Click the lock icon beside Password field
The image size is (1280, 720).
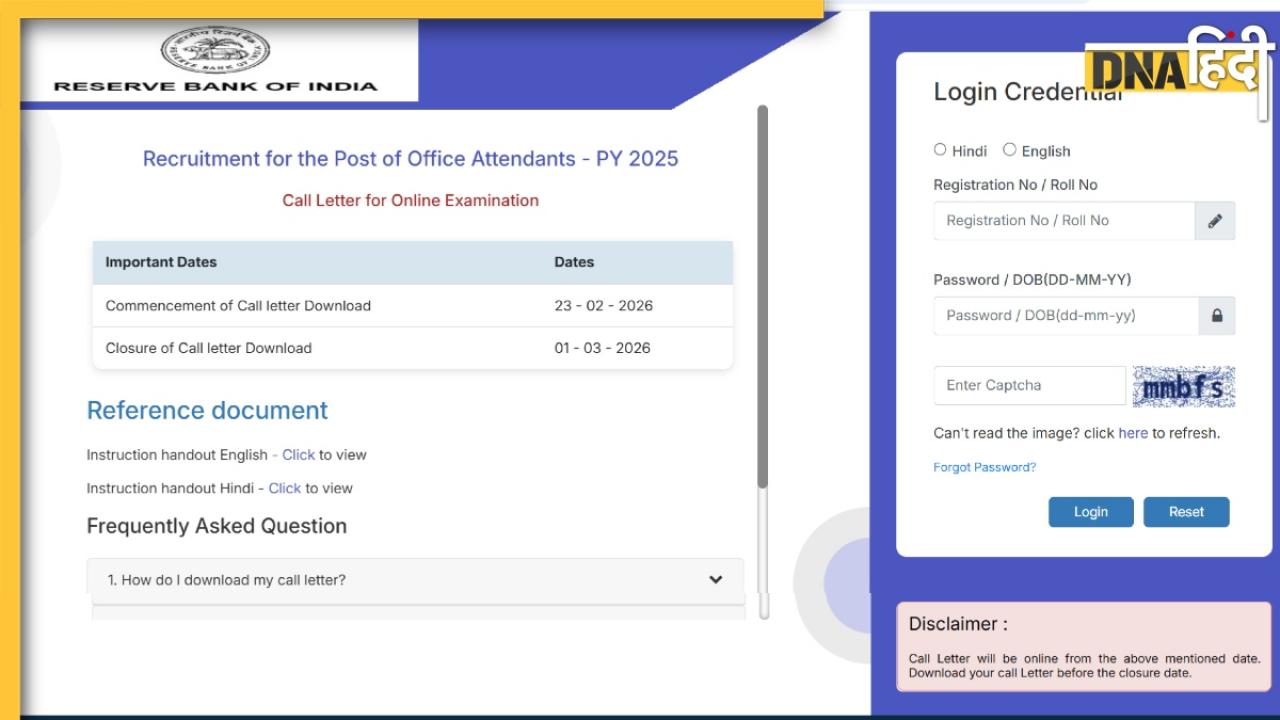[1217, 316]
